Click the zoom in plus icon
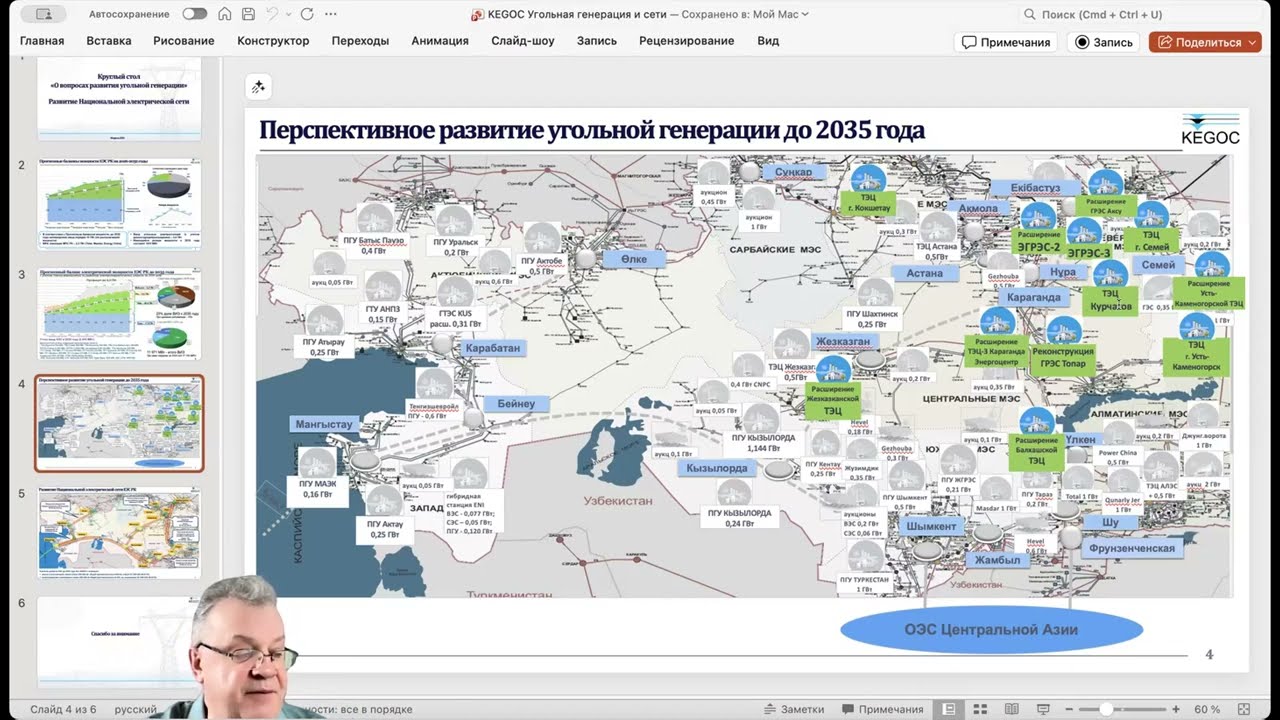Image resolution: width=1280 pixels, height=720 pixels. [1176, 709]
